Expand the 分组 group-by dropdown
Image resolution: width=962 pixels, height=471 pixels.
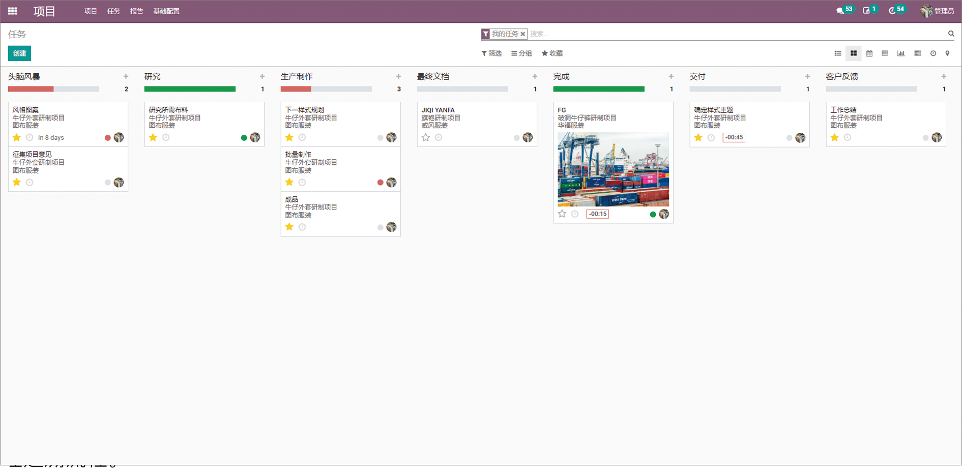521,53
